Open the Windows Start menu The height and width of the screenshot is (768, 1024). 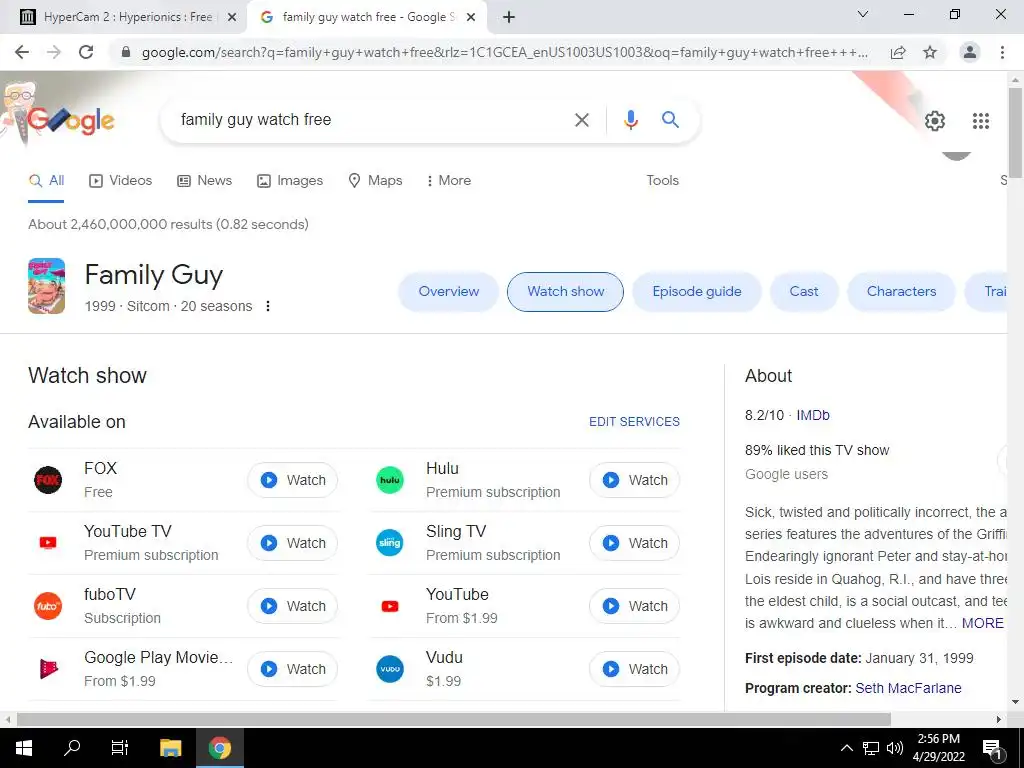(24, 748)
